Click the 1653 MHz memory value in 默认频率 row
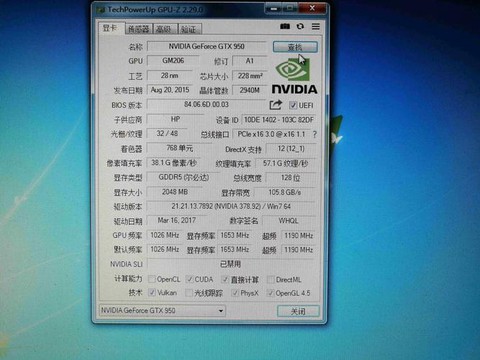 (x=235, y=249)
